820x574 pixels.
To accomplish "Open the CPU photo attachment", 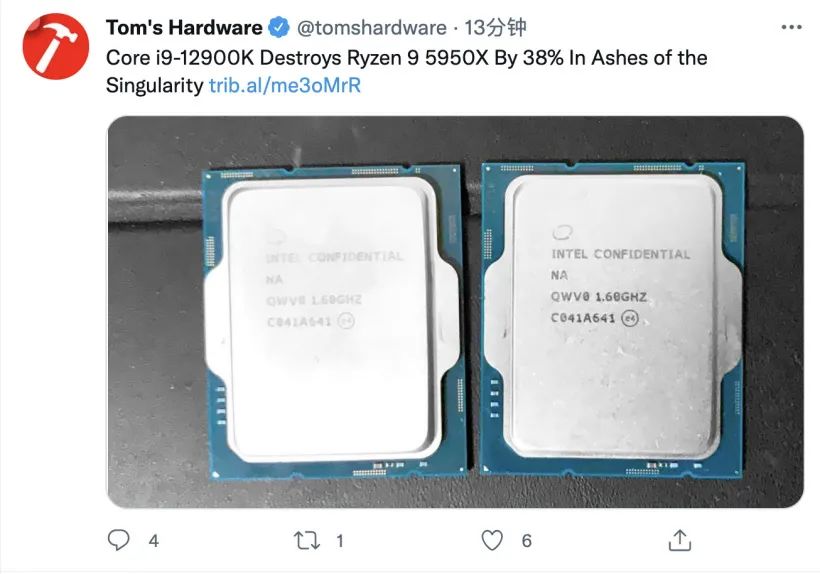I will click(455, 312).
